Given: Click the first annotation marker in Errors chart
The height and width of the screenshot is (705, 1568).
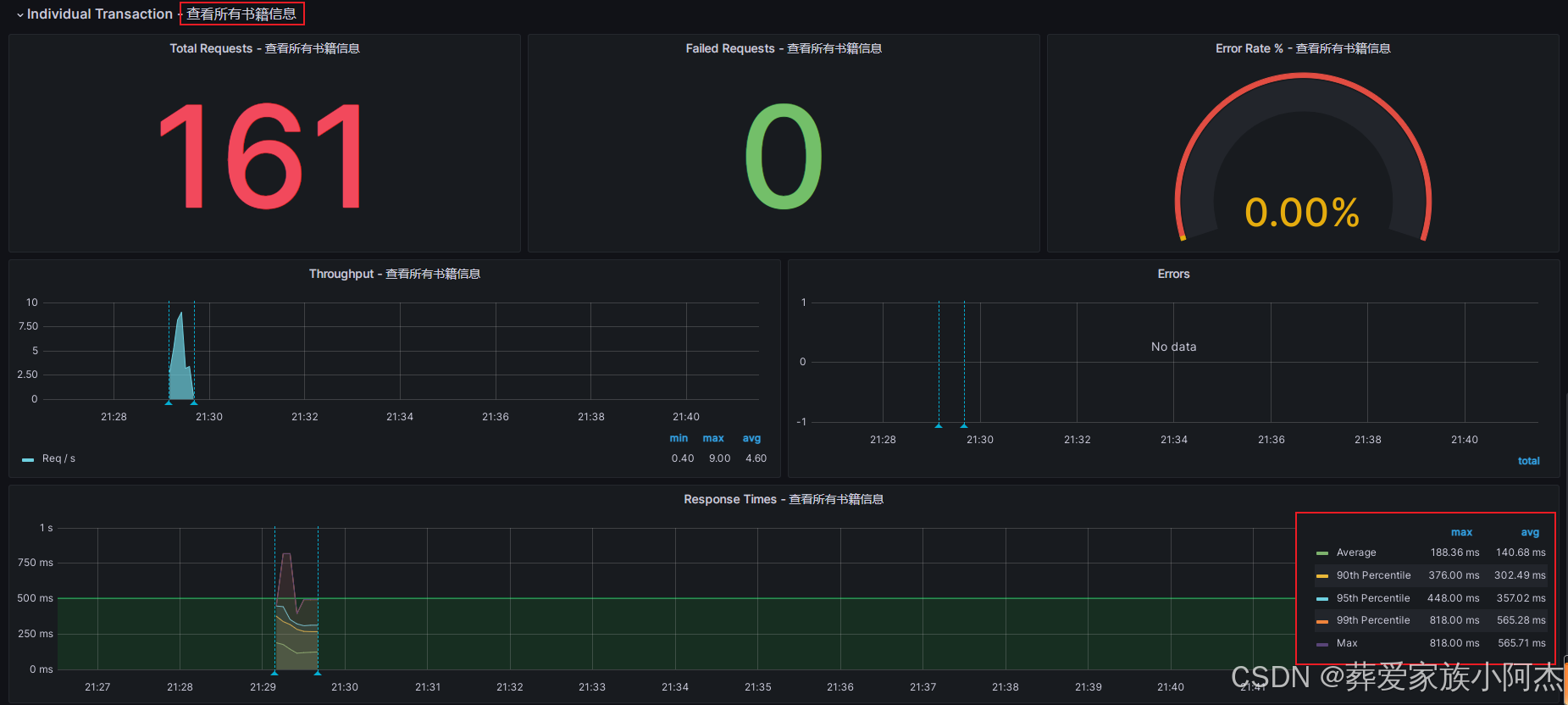Looking at the screenshot, I should pyautogui.click(x=939, y=425).
